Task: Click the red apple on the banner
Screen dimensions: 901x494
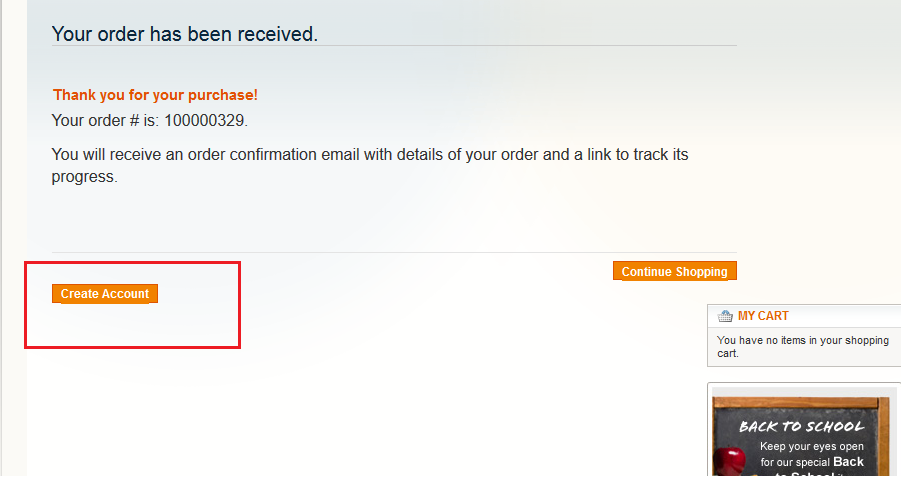Action: point(728,459)
